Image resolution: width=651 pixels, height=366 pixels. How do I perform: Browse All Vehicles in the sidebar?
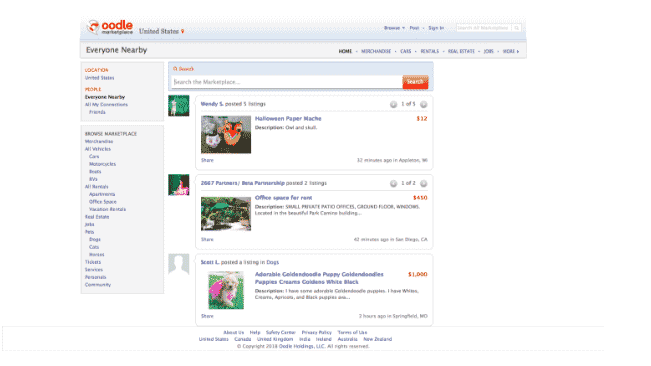pyautogui.click(x=98, y=149)
